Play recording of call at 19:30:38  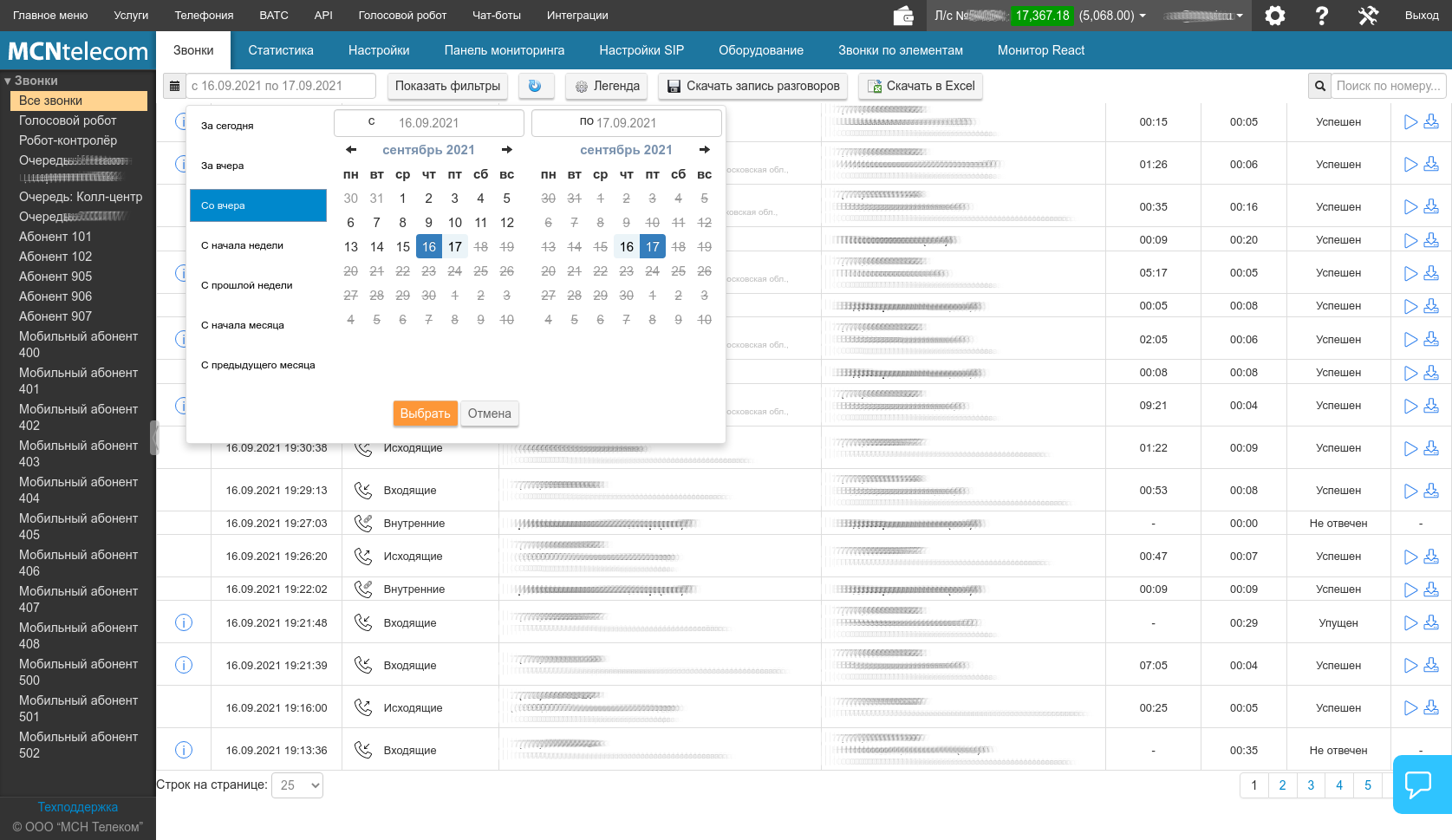coord(1410,448)
